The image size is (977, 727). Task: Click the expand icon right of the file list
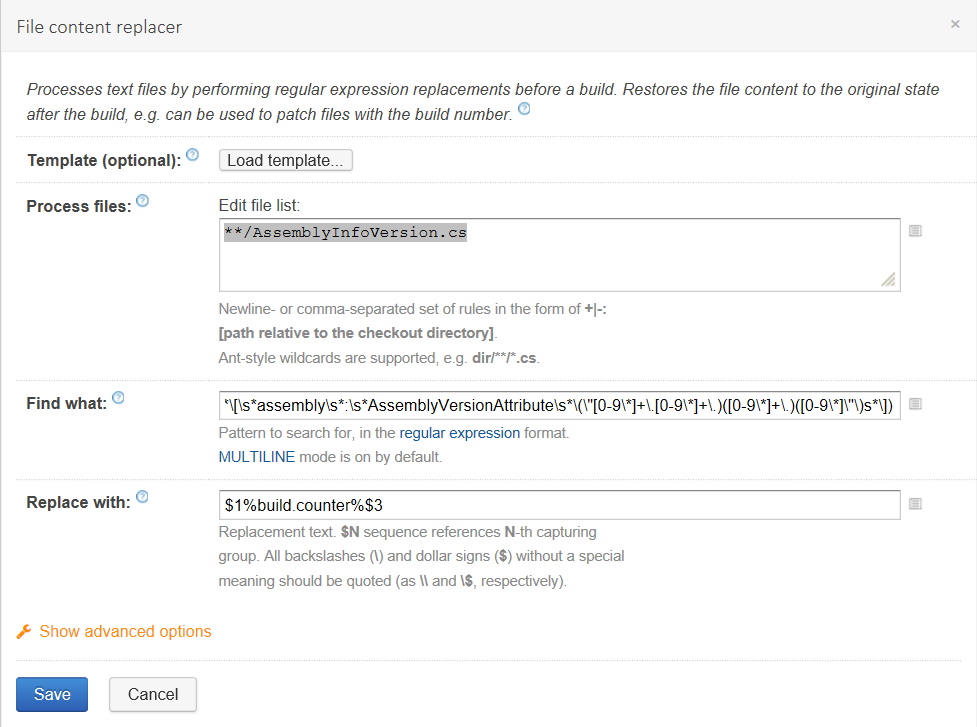tap(915, 231)
